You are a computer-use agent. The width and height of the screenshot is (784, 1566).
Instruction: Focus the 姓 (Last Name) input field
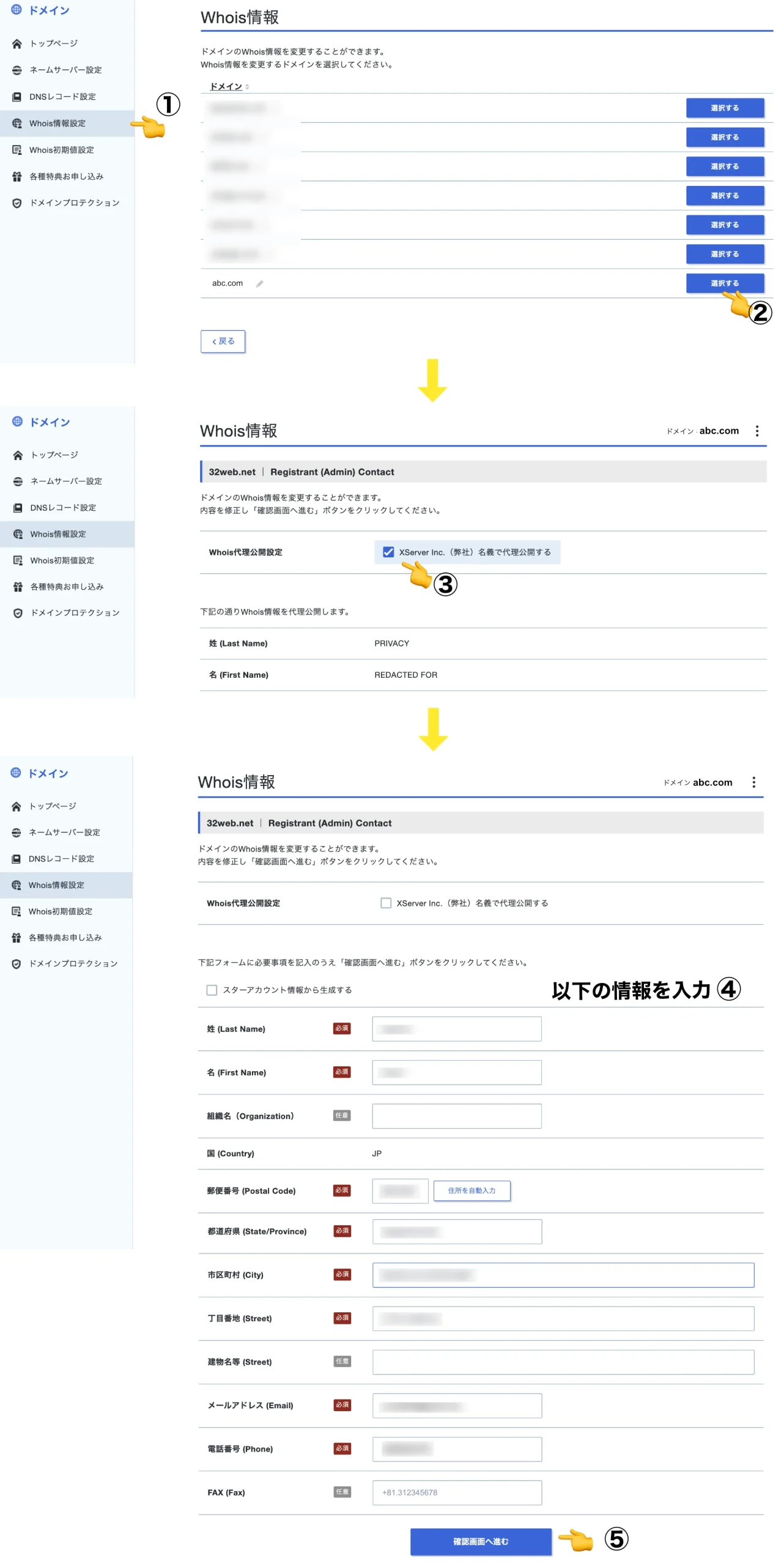(x=457, y=1029)
